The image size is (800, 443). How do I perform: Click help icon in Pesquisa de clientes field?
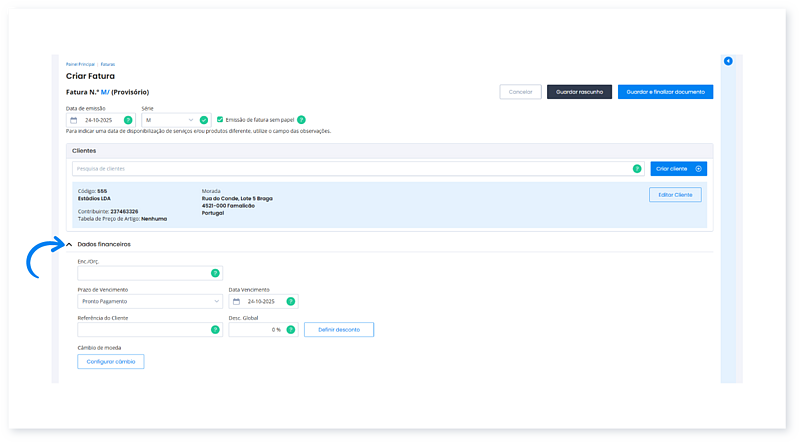[x=637, y=169]
